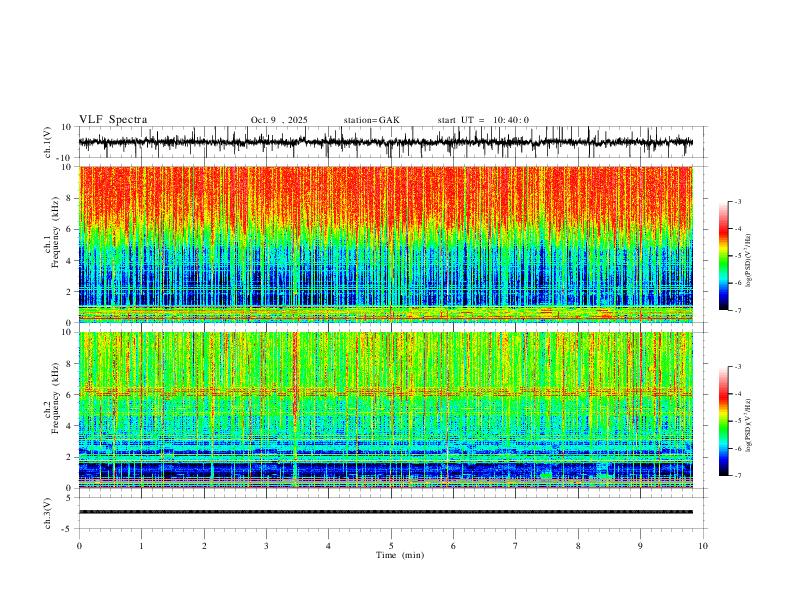Image resolution: width=792 pixels, height=612 pixels.
Task: Click the "6" tick on ch.2 frequency axis
Action: tap(69, 395)
